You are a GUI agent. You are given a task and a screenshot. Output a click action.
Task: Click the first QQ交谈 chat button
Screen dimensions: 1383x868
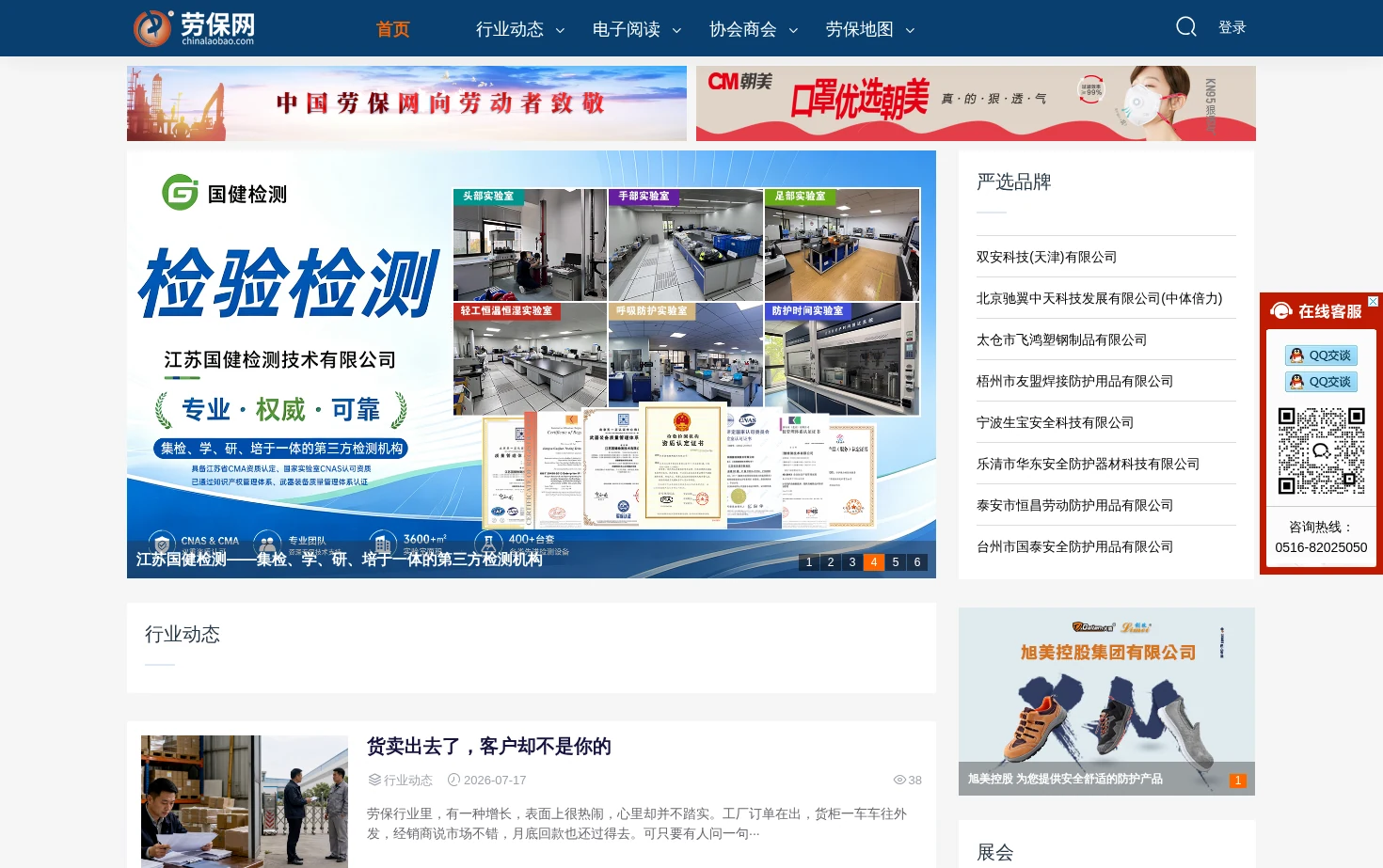[x=1321, y=355]
